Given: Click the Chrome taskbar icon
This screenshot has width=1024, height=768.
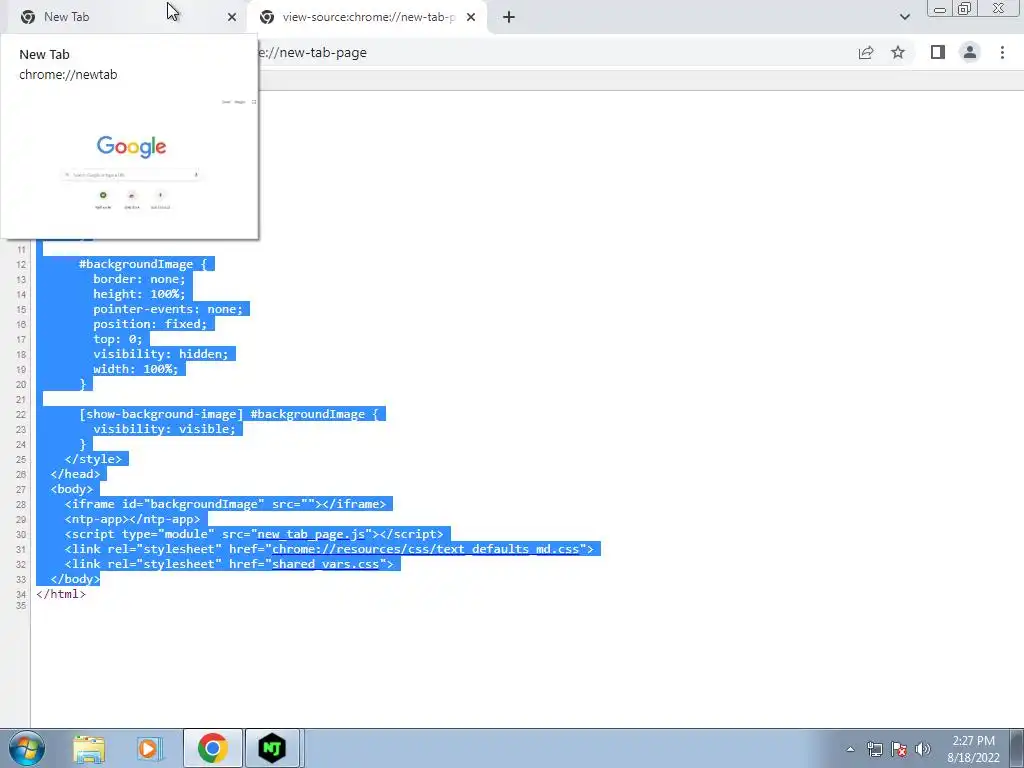Looking at the screenshot, I should click(213, 748).
